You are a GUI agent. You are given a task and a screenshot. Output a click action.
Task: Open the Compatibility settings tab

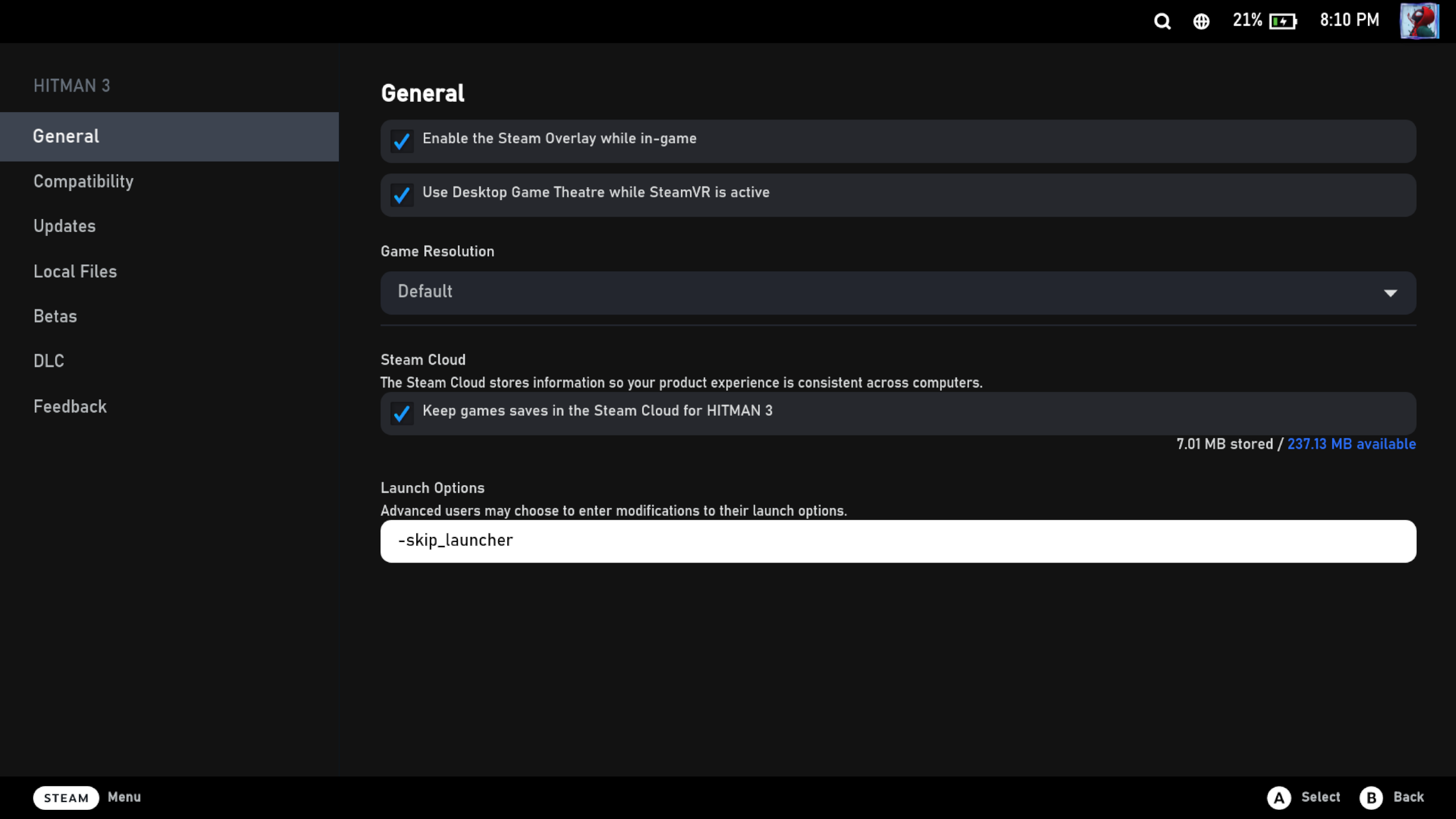83,181
